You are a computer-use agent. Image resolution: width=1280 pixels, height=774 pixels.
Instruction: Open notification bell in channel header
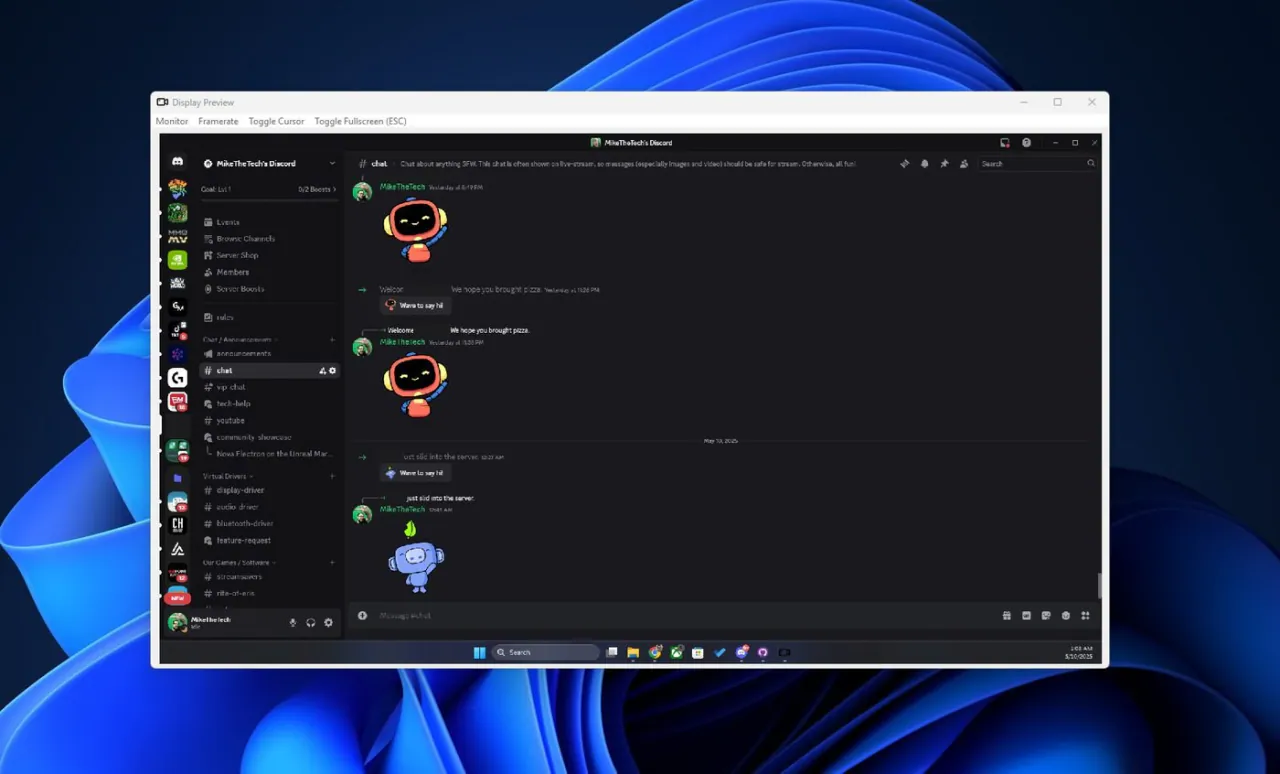pyautogui.click(x=924, y=163)
